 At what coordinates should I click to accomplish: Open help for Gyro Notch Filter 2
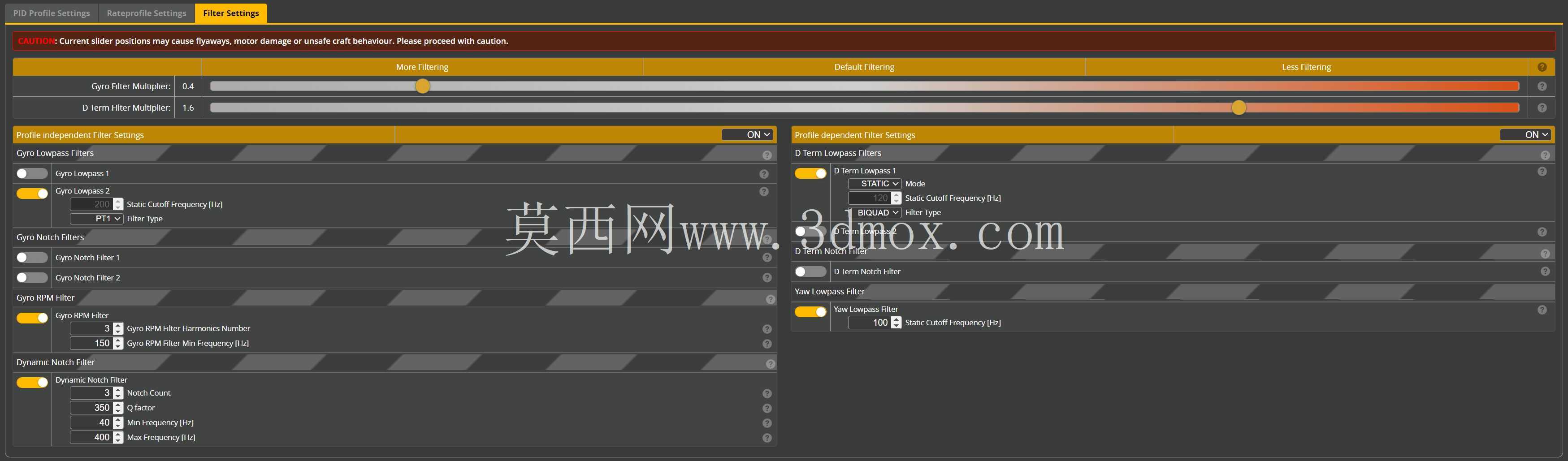(767, 278)
